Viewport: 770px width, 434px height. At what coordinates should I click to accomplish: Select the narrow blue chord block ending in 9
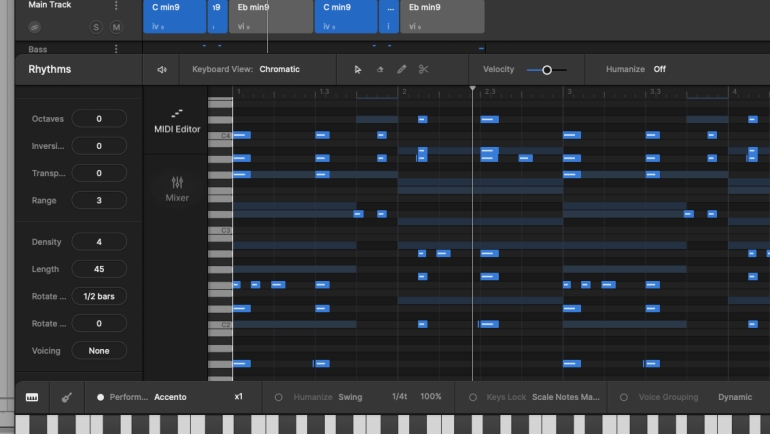(218, 16)
